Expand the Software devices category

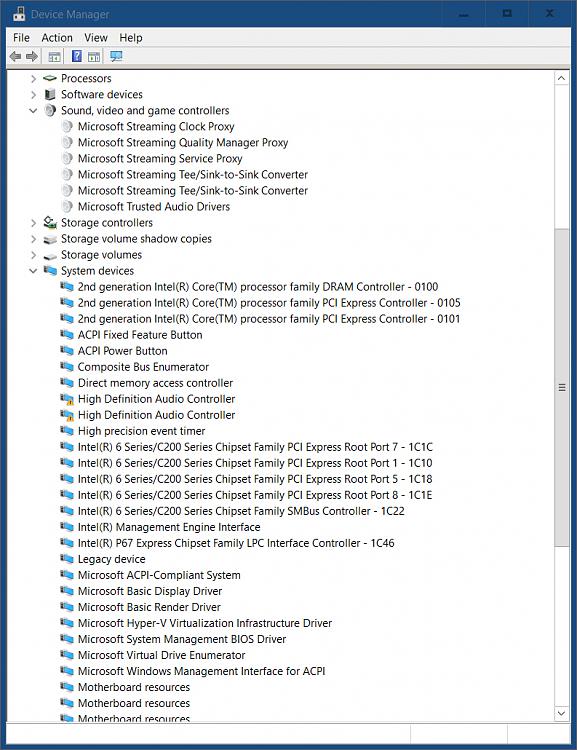click(33, 95)
